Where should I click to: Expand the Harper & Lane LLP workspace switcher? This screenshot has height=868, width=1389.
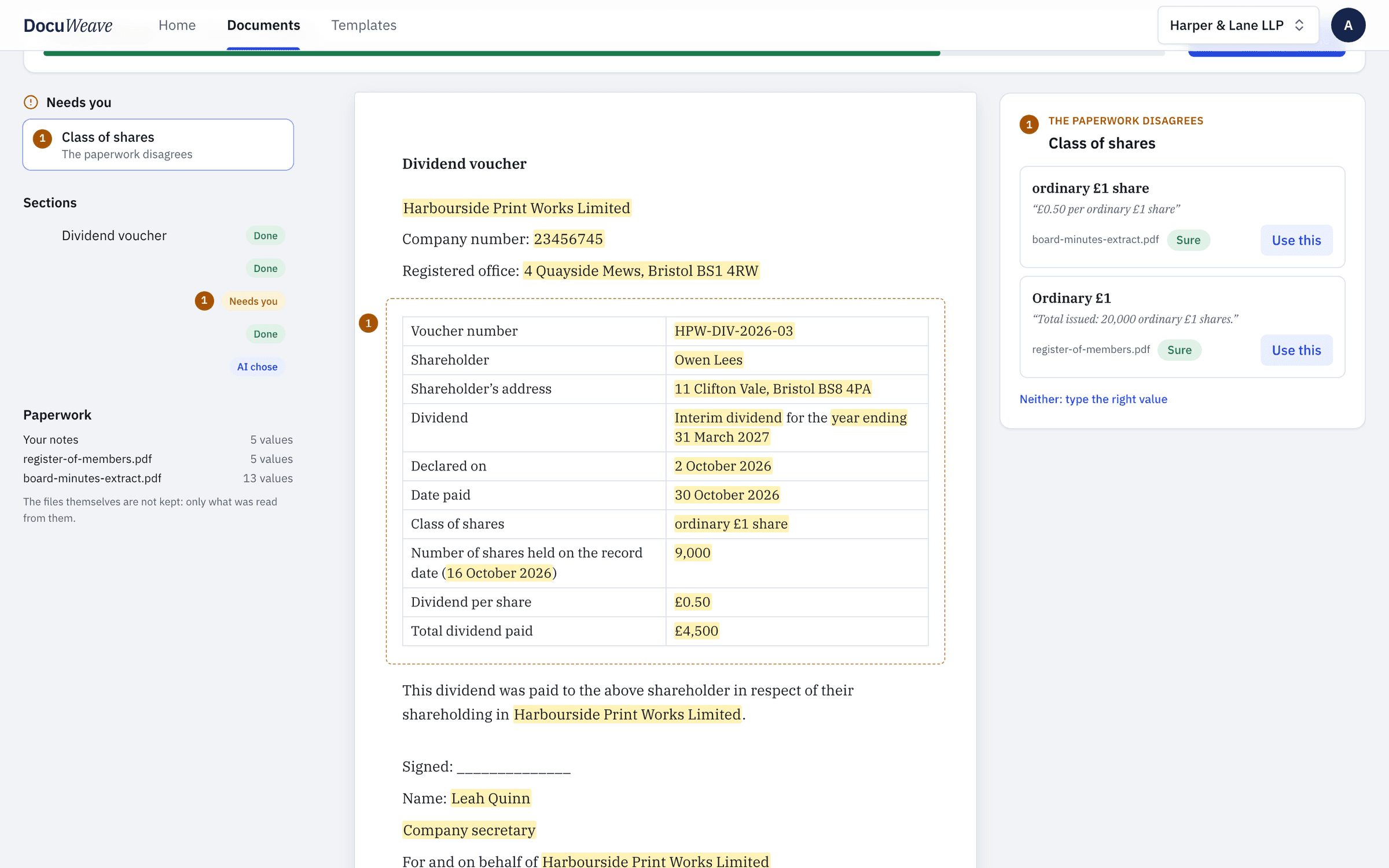[x=1238, y=25]
